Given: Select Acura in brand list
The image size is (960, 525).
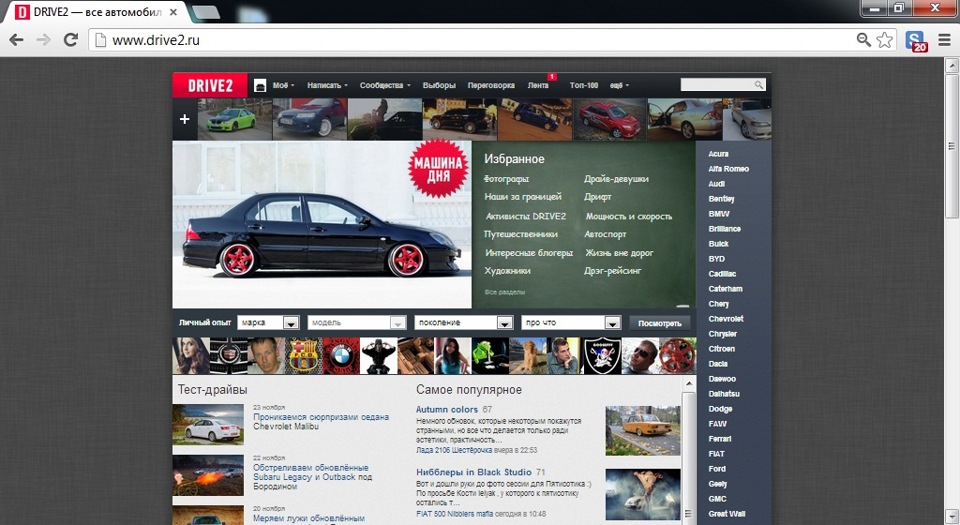Looking at the screenshot, I should 718,154.
